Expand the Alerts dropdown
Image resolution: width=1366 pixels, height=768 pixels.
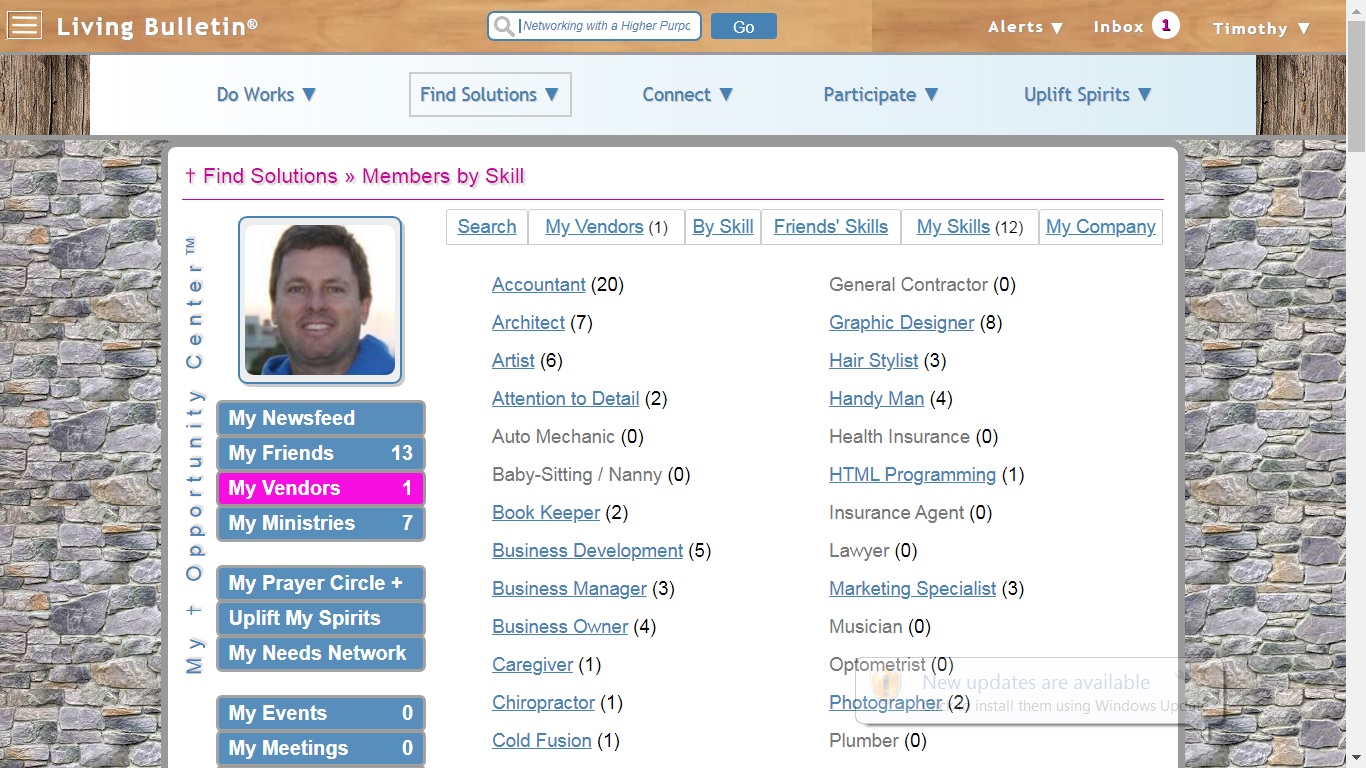click(1026, 27)
